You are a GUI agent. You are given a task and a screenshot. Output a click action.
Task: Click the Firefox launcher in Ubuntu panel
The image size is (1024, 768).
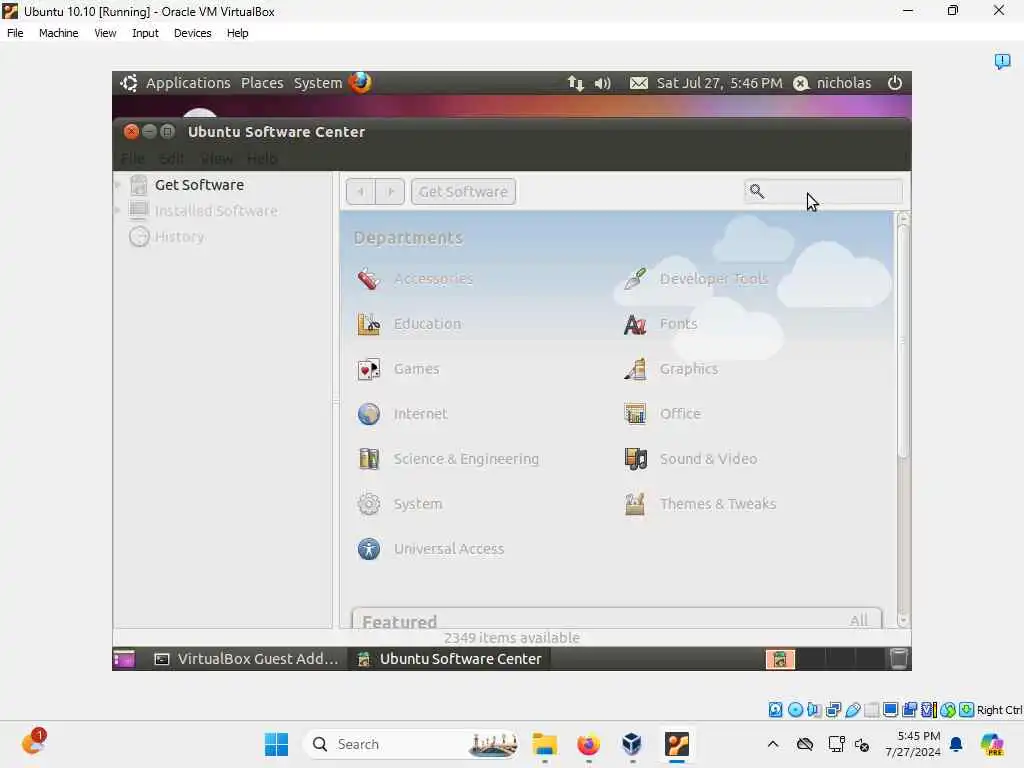[360, 83]
